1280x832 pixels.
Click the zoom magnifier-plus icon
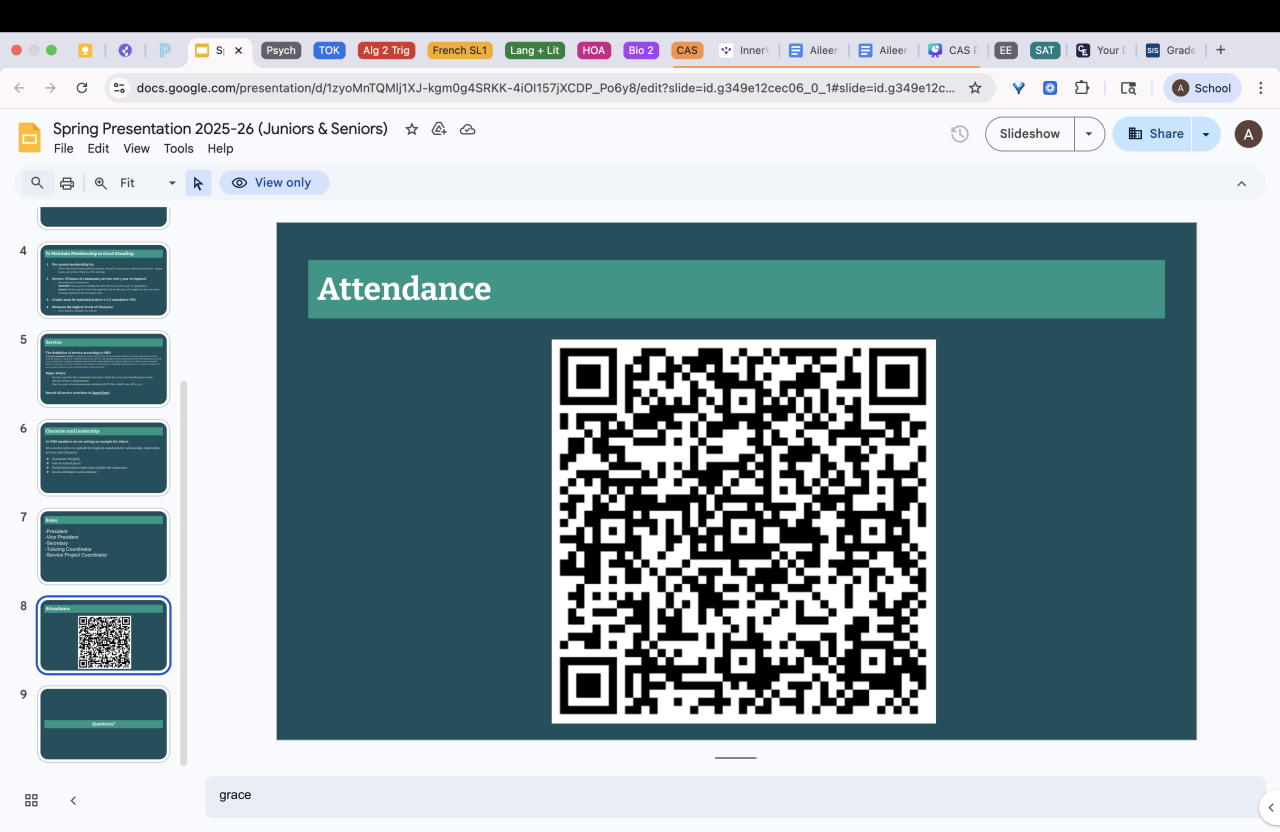(x=101, y=183)
